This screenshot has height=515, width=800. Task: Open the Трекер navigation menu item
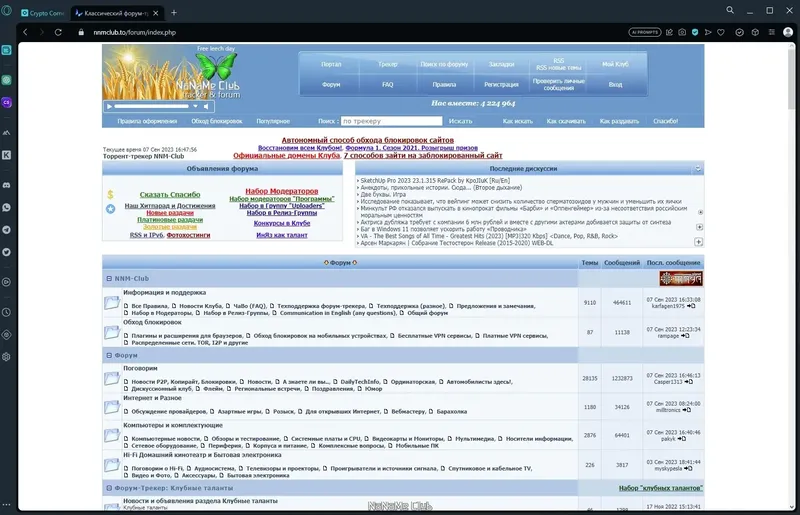click(388, 64)
